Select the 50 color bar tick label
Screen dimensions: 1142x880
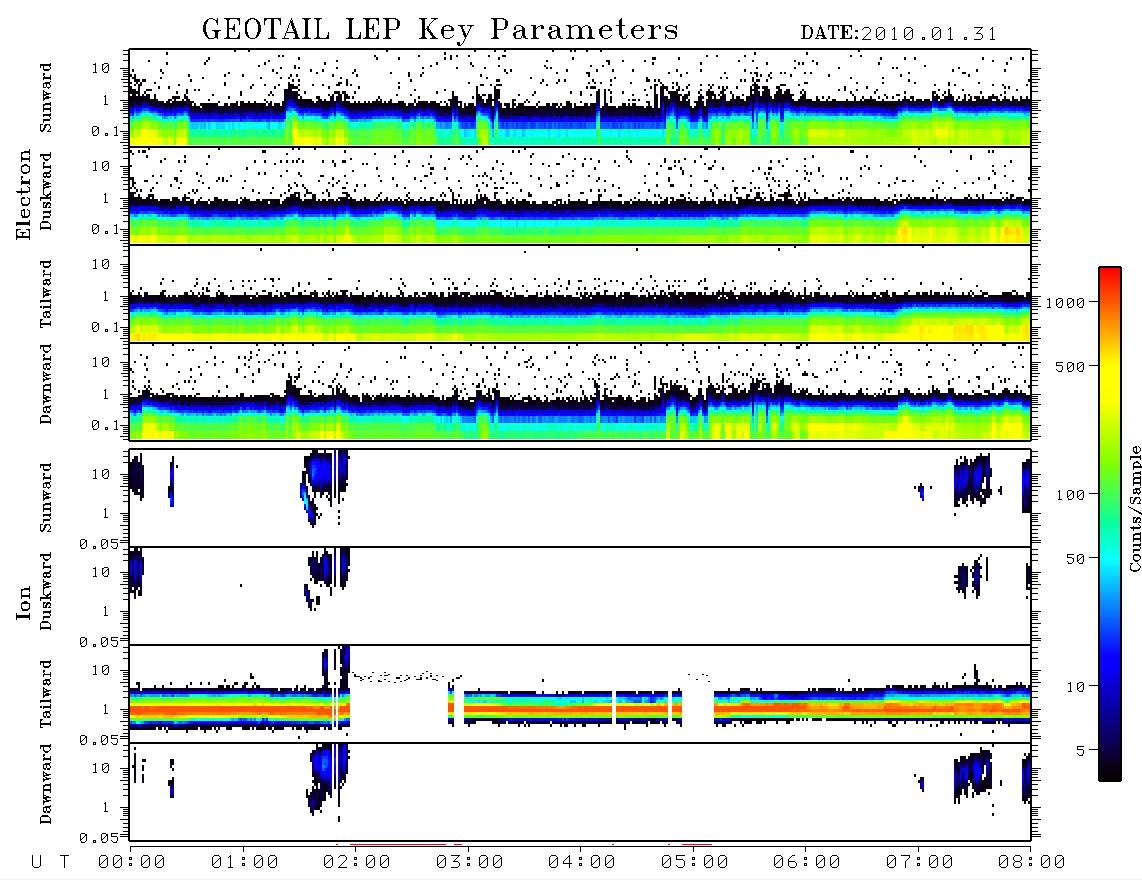(x=1076, y=559)
